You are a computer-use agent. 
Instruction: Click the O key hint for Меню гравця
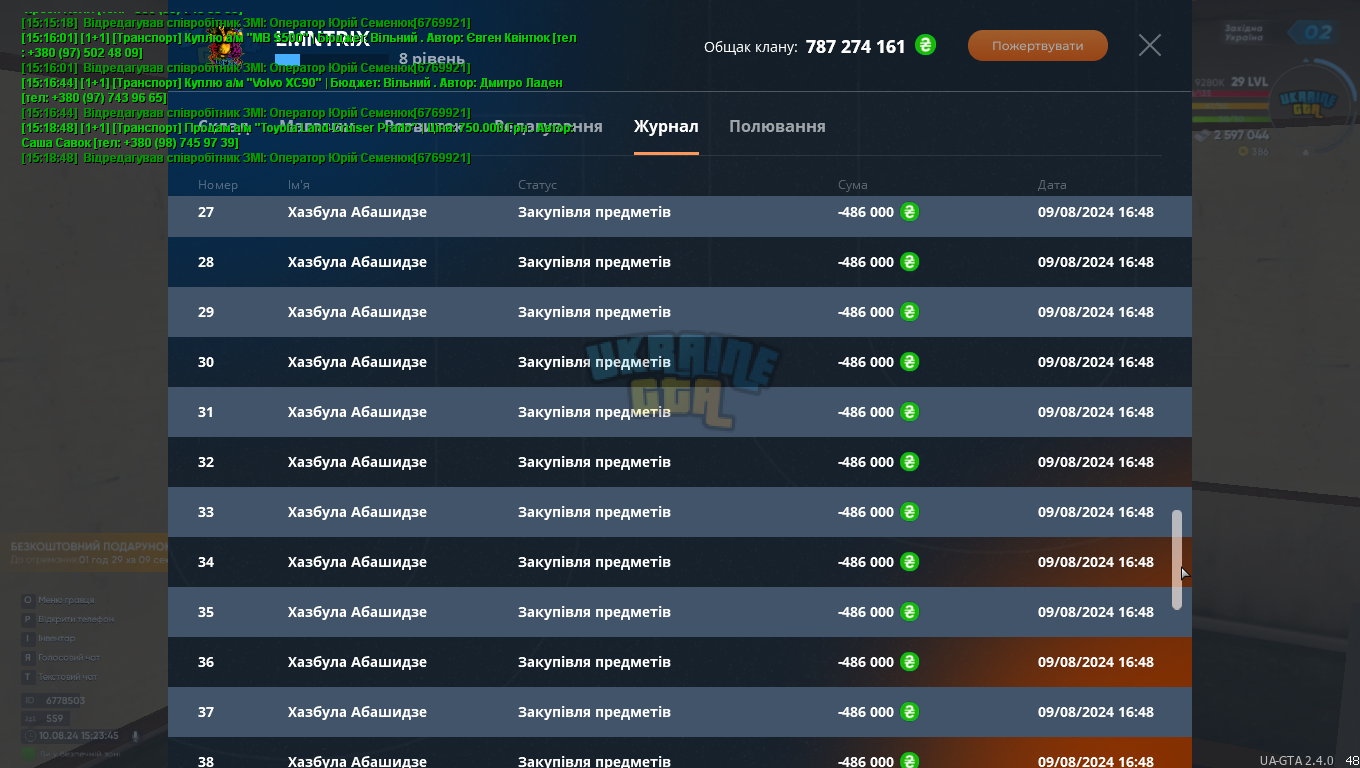pyautogui.click(x=28, y=600)
